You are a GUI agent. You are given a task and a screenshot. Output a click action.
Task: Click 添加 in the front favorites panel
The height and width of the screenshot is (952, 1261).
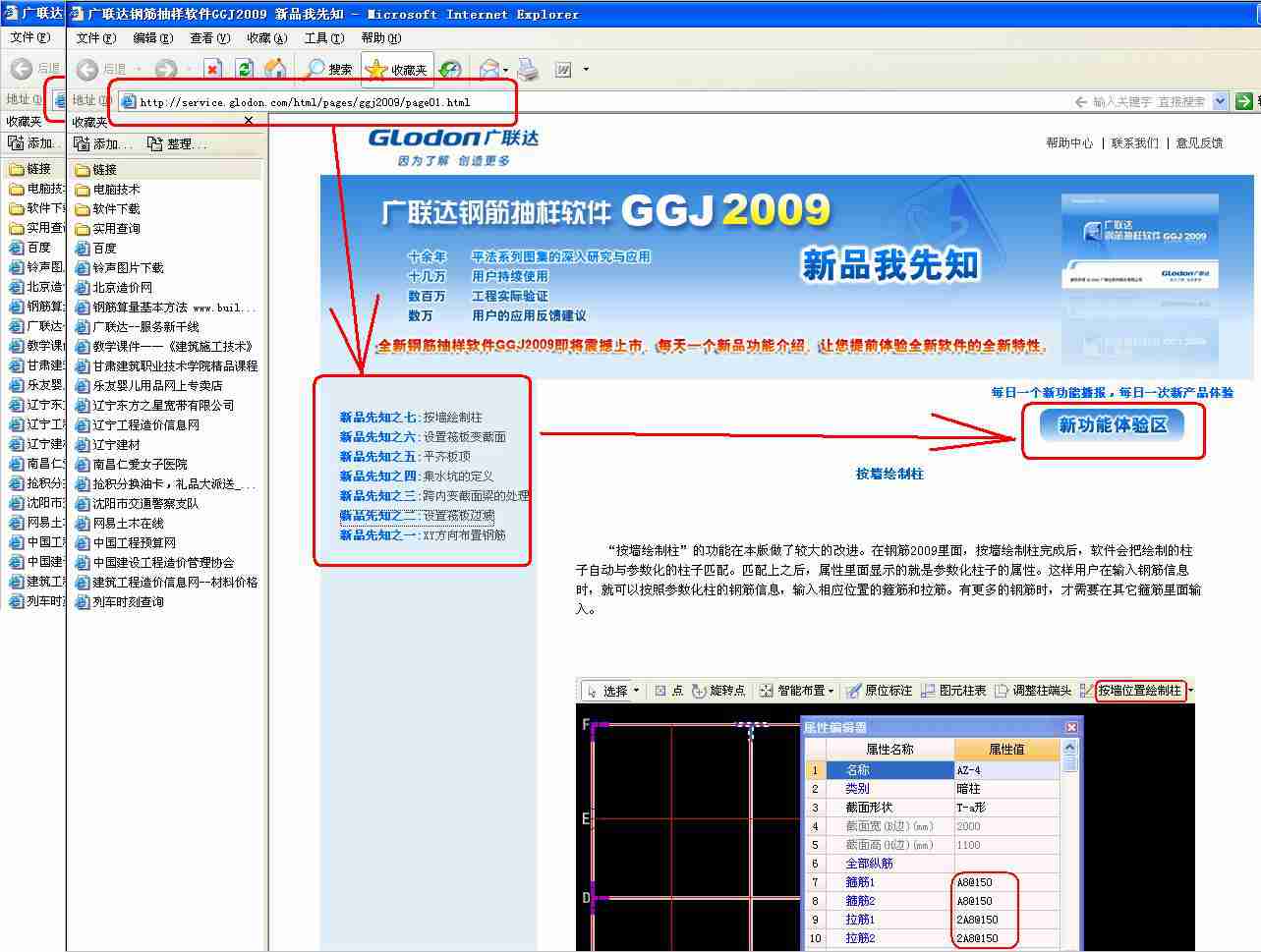[x=102, y=143]
